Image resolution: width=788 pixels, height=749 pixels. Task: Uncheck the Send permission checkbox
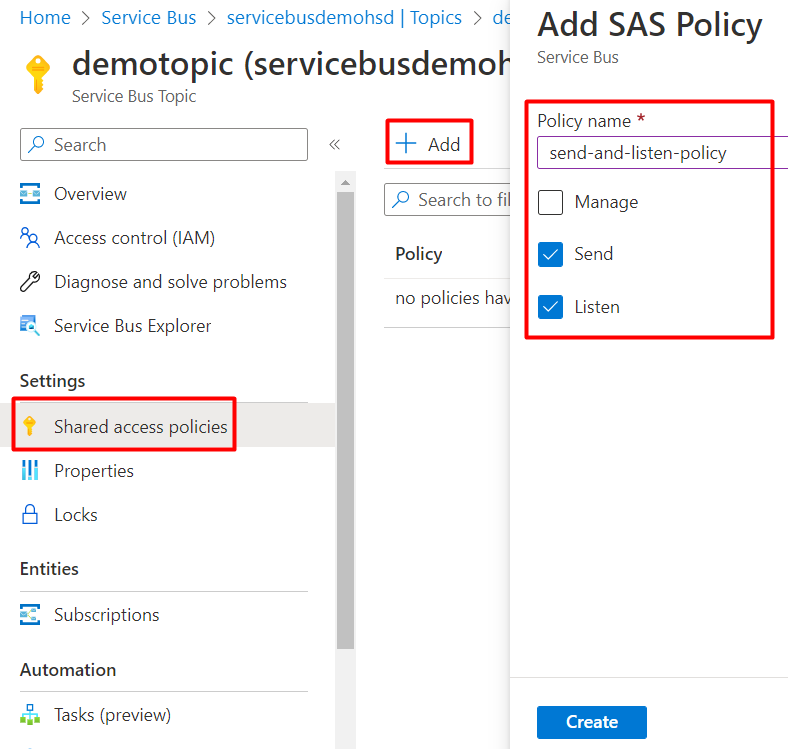tap(551, 254)
